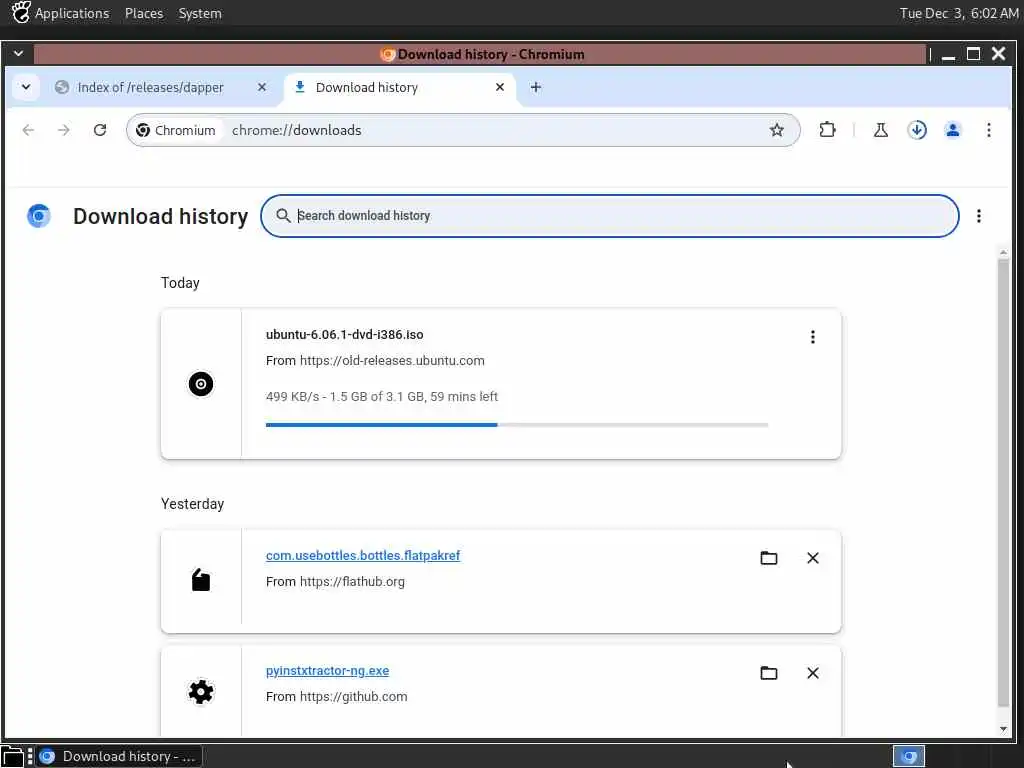The height and width of the screenshot is (768, 1024).
Task: Remove com.usebottles.bottles.flatpakref from list
Action: click(x=812, y=558)
